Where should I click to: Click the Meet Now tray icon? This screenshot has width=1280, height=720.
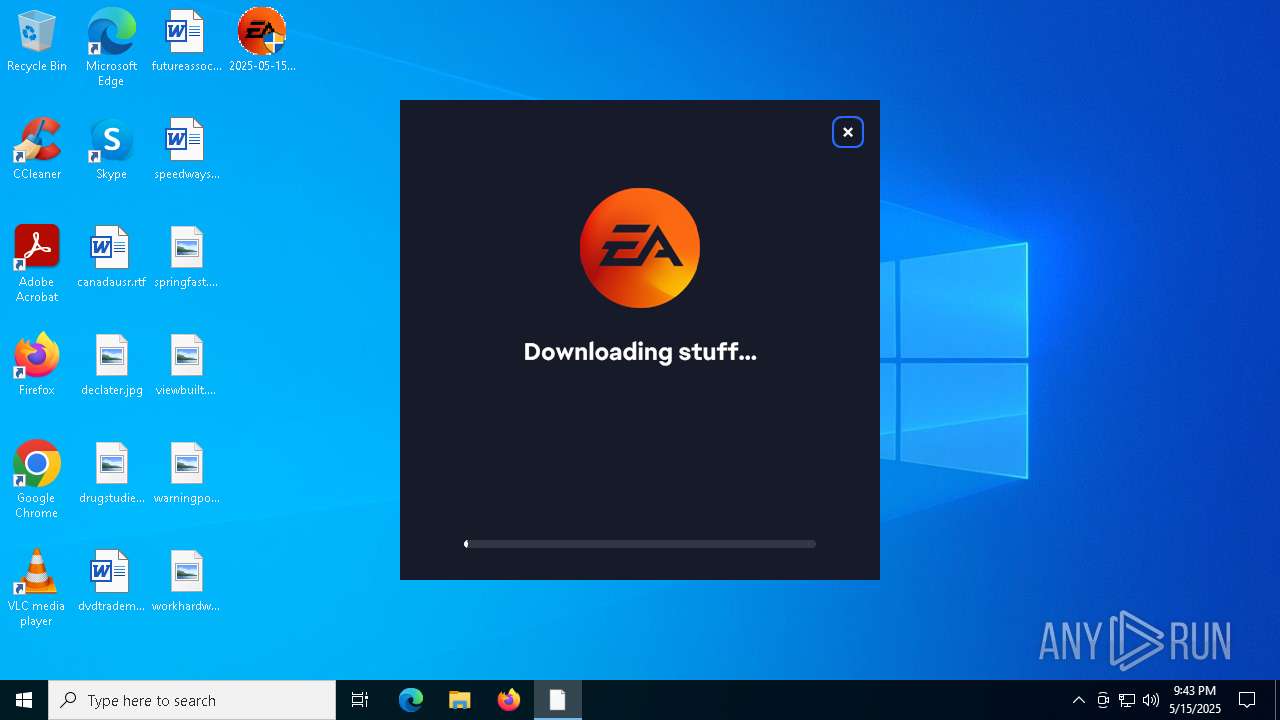click(1103, 700)
